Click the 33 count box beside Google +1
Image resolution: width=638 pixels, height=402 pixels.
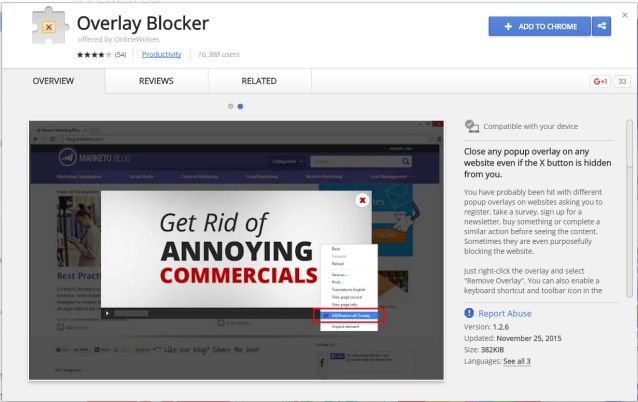tap(622, 81)
